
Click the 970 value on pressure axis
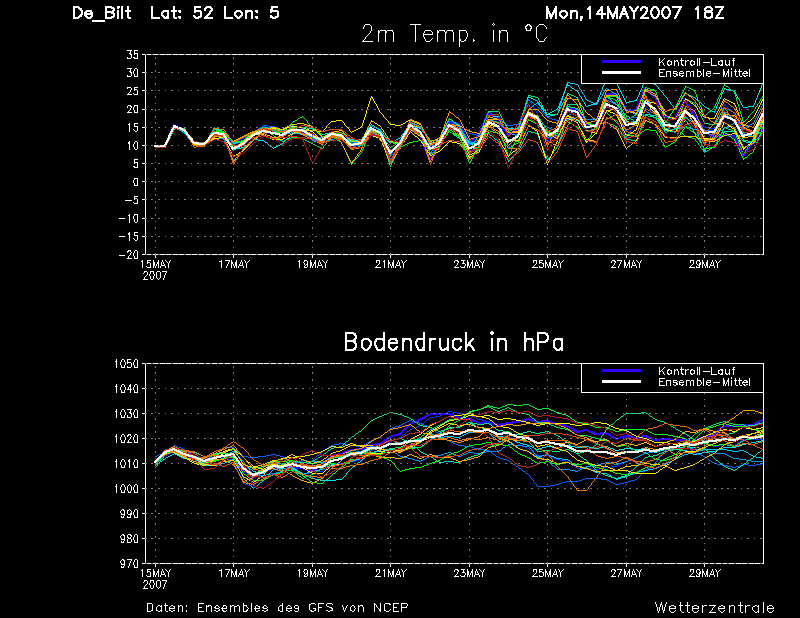tap(129, 563)
